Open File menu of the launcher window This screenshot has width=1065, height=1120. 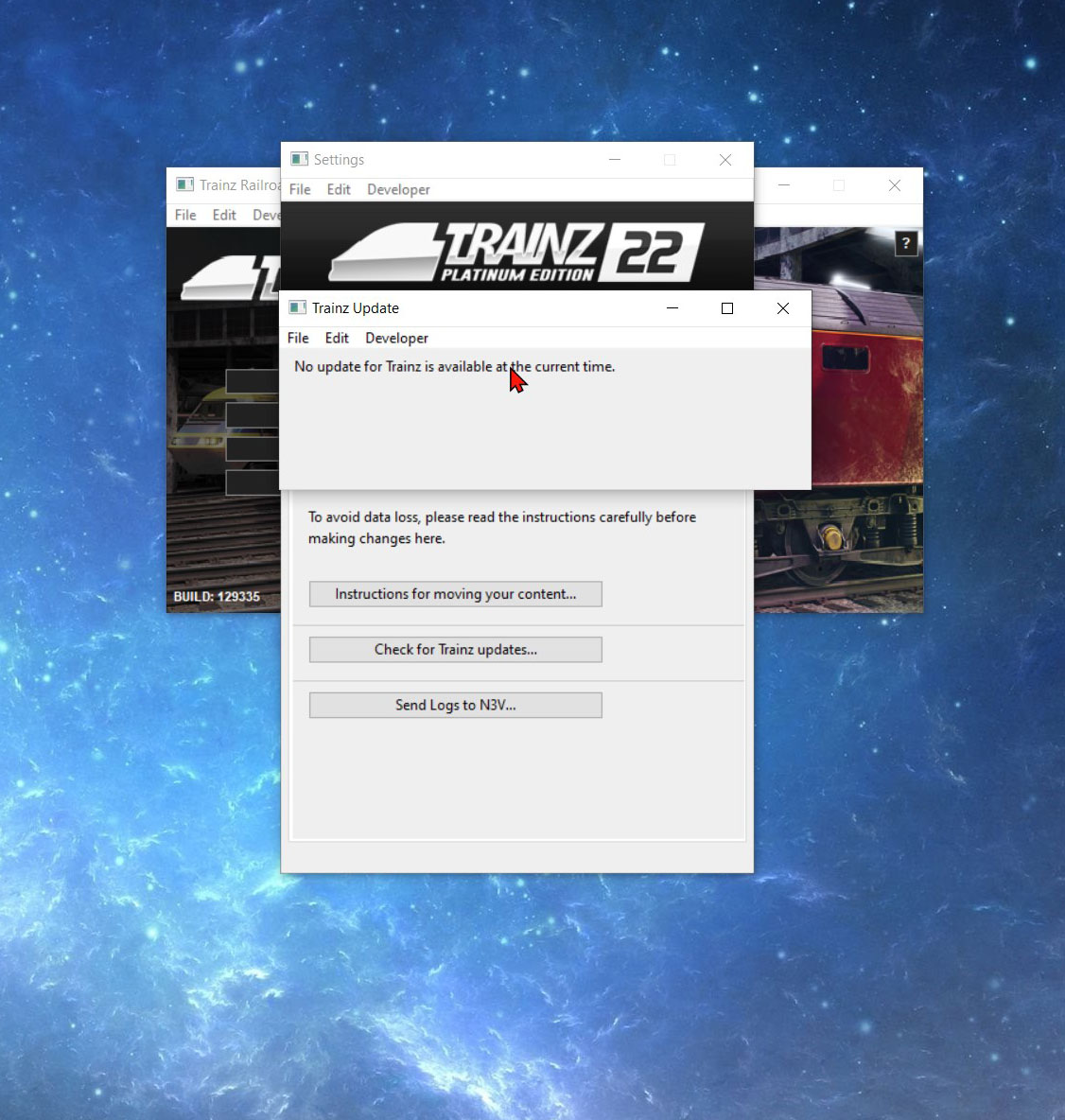point(185,216)
